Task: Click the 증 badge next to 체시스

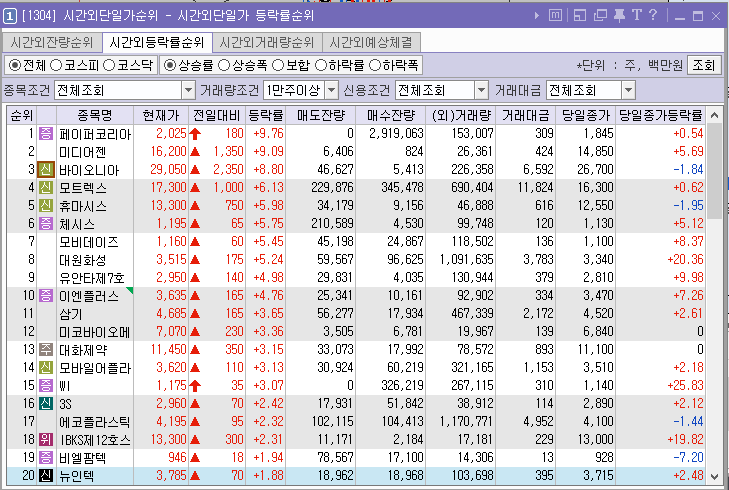Action: pyautogui.click(x=46, y=224)
